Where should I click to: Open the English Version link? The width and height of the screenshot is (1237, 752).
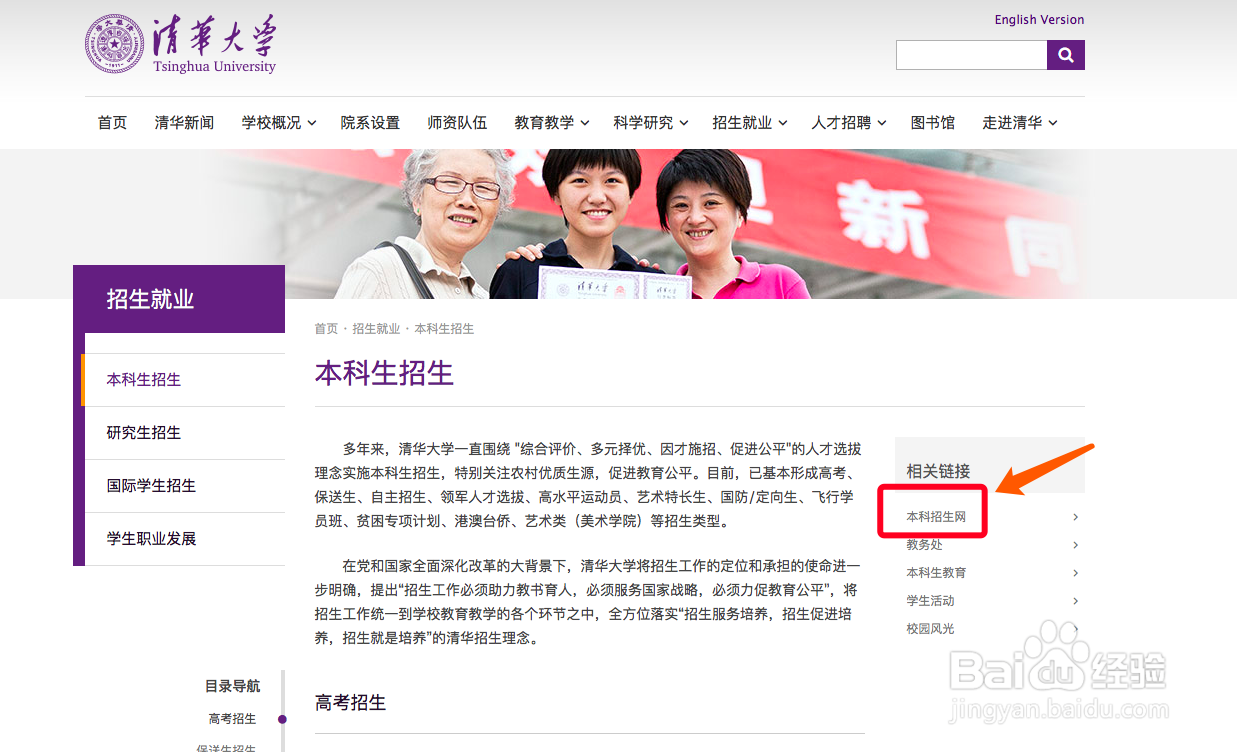point(1039,19)
